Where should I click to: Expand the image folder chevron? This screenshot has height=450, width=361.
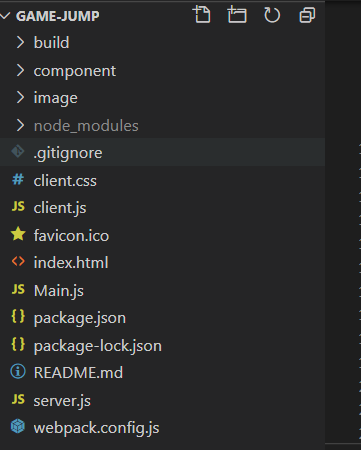pyautogui.click(x=20, y=98)
